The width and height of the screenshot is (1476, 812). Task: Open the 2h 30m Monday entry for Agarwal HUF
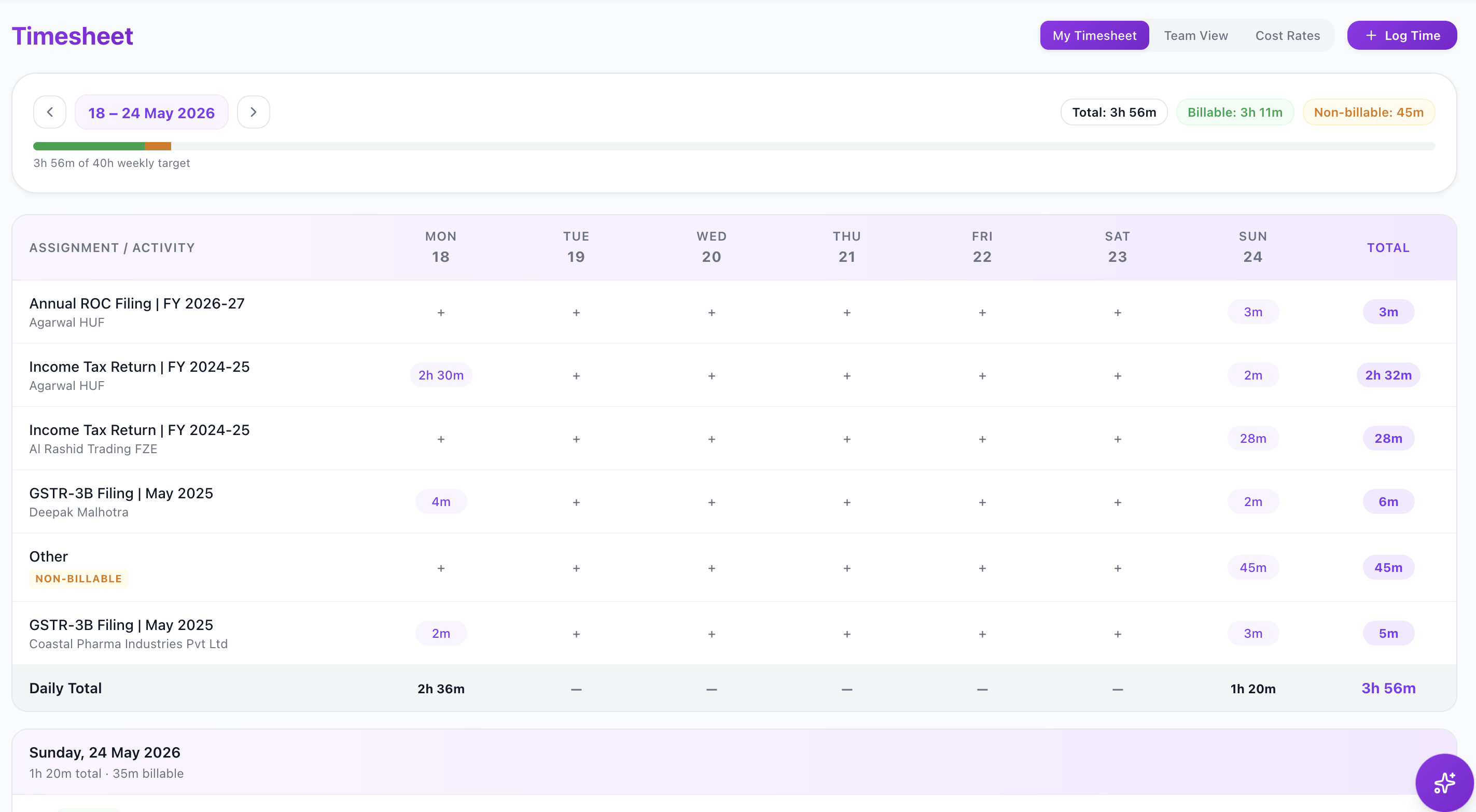(x=441, y=375)
